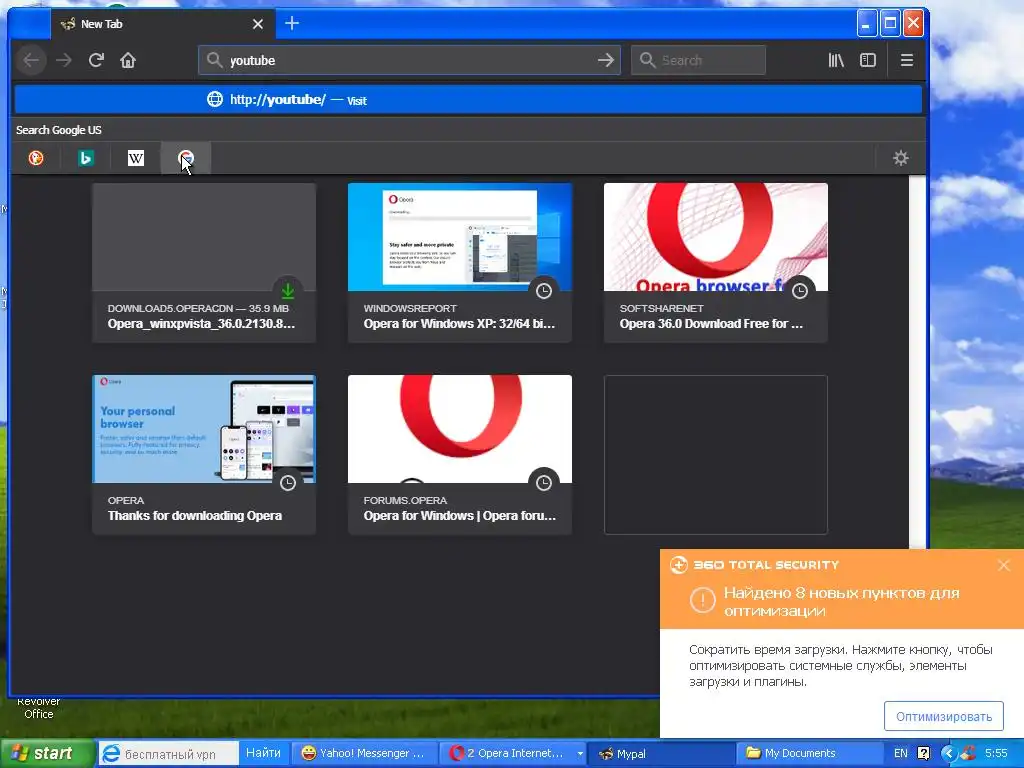The height and width of the screenshot is (768, 1024).
Task: Open the Forums.opera Opera for Windows tile
Action: coord(460,455)
